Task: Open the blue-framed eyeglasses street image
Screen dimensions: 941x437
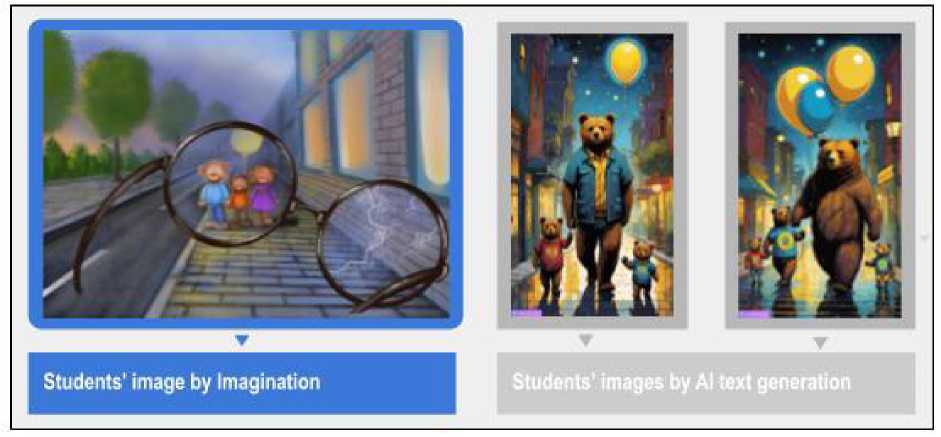Action: pyautogui.click(x=245, y=174)
